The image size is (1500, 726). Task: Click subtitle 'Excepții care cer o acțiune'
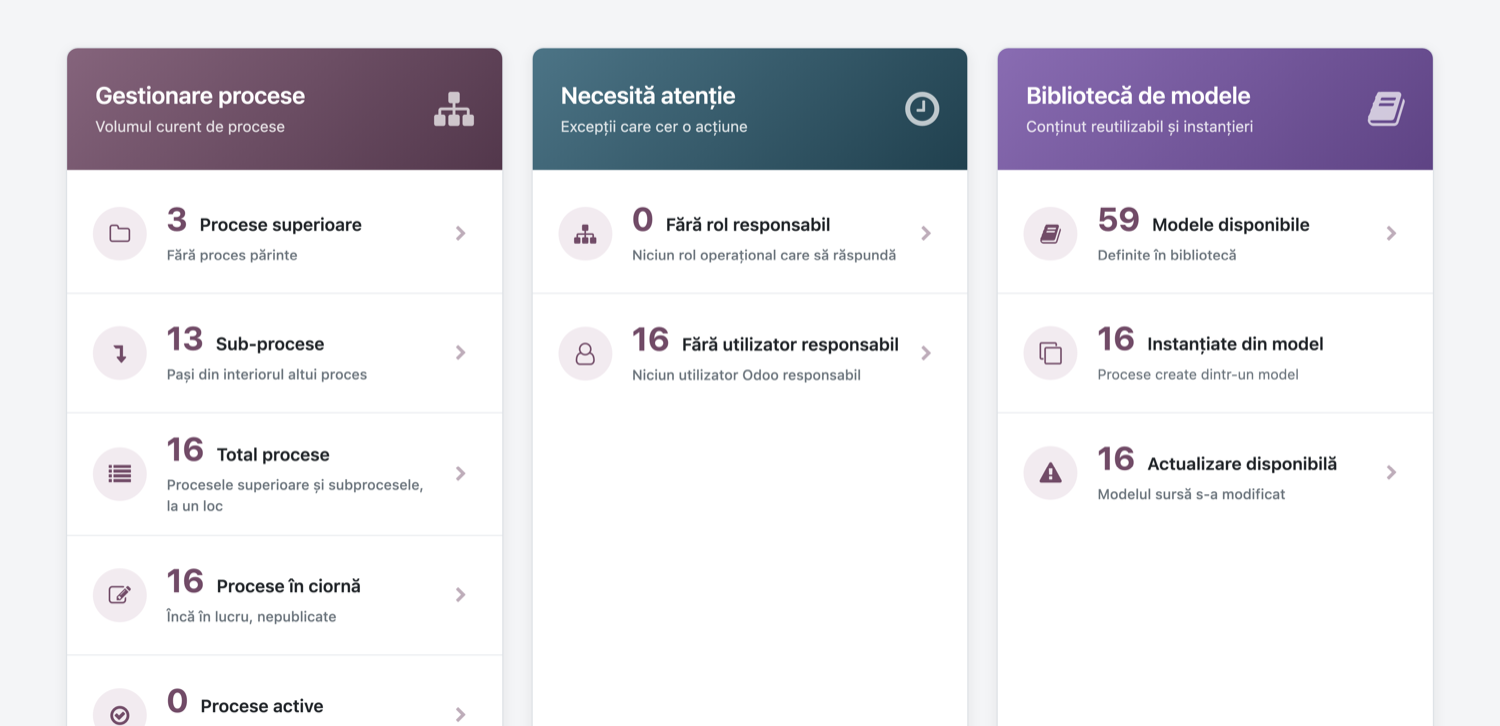[x=654, y=127]
